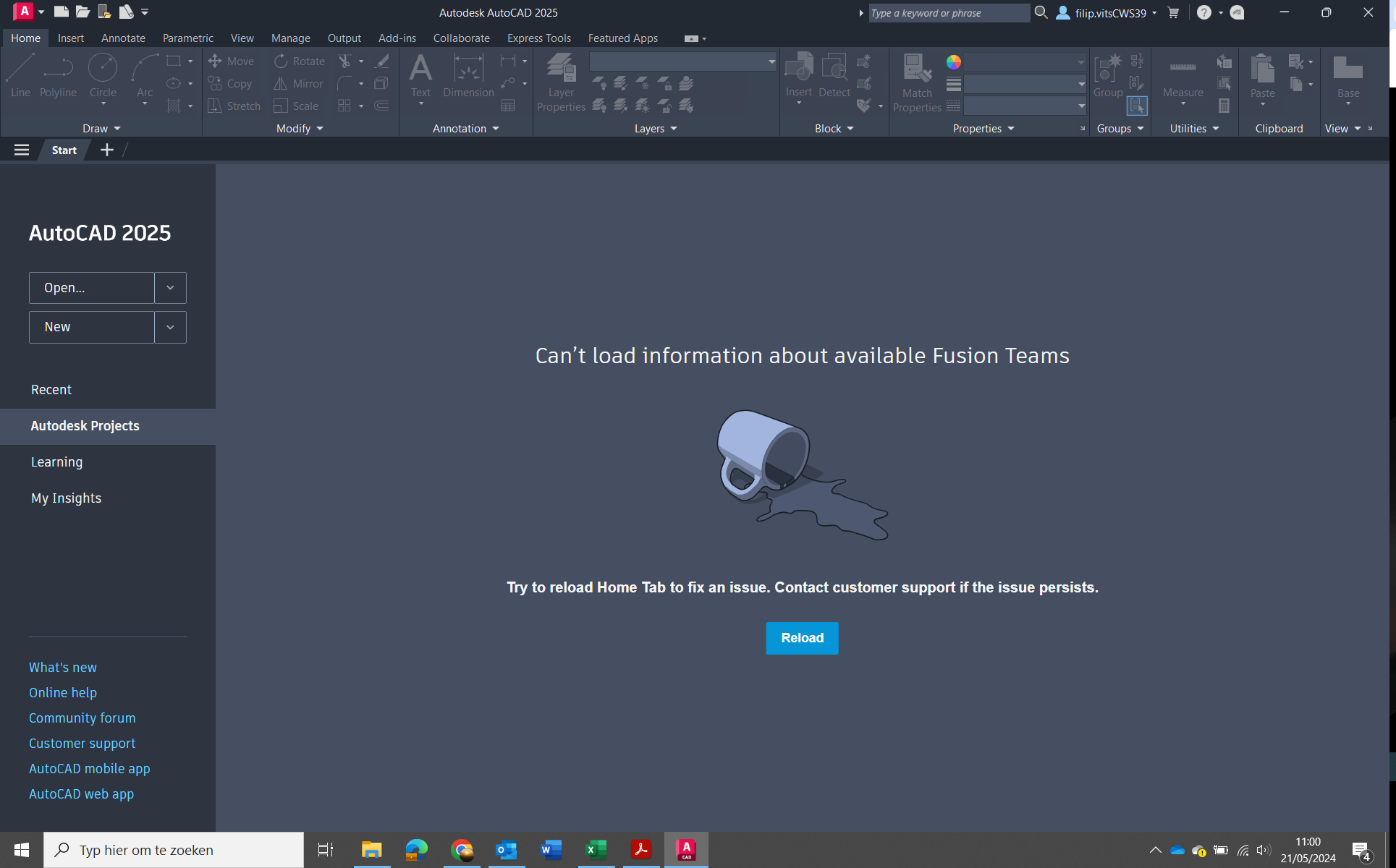Open the hamburger menu beside Start tab
The image size is (1396, 868).
click(x=22, y=150)
